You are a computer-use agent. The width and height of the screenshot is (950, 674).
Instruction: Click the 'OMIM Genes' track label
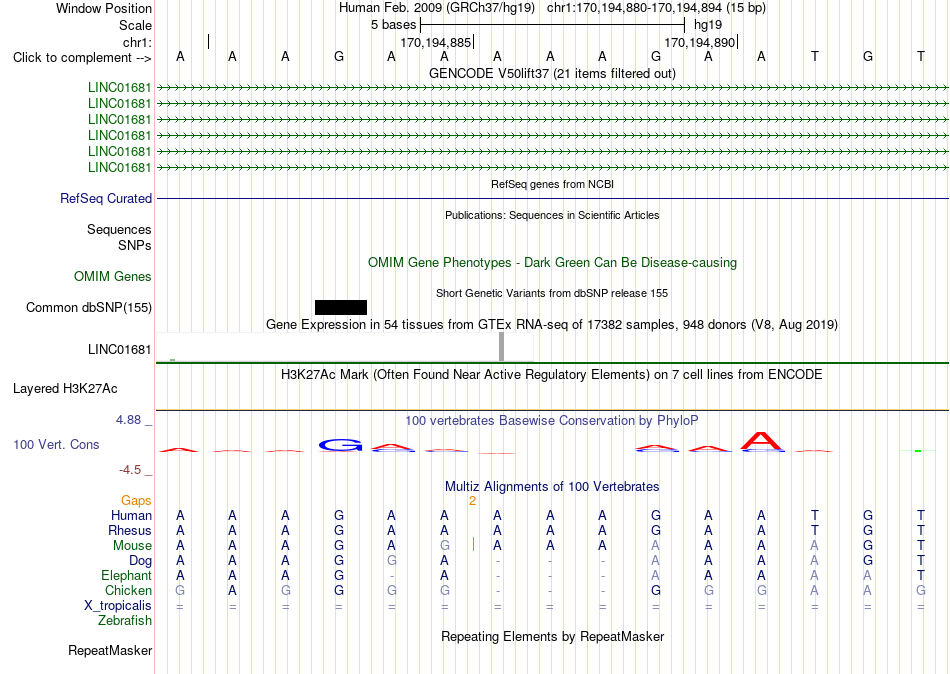coord(113,276)
